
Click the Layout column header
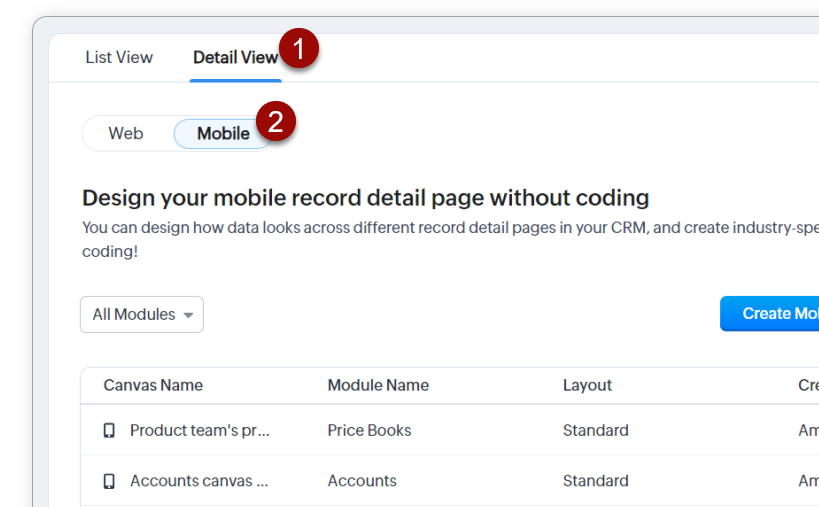587,385
